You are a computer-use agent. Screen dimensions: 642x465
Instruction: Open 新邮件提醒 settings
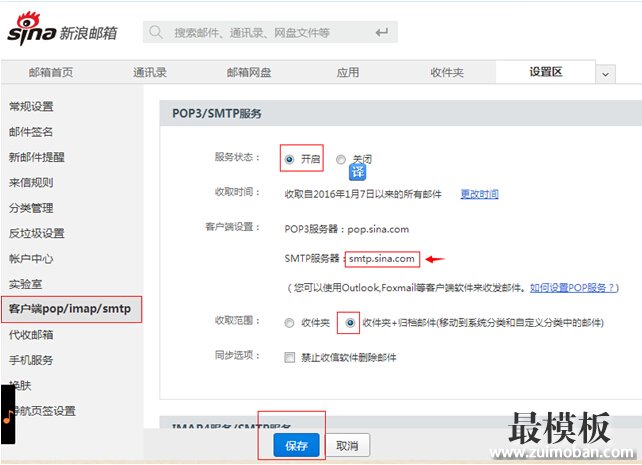[37, 157]
